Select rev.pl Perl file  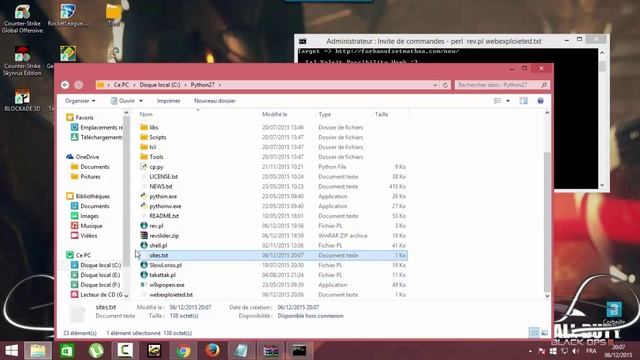coord(156,226)
